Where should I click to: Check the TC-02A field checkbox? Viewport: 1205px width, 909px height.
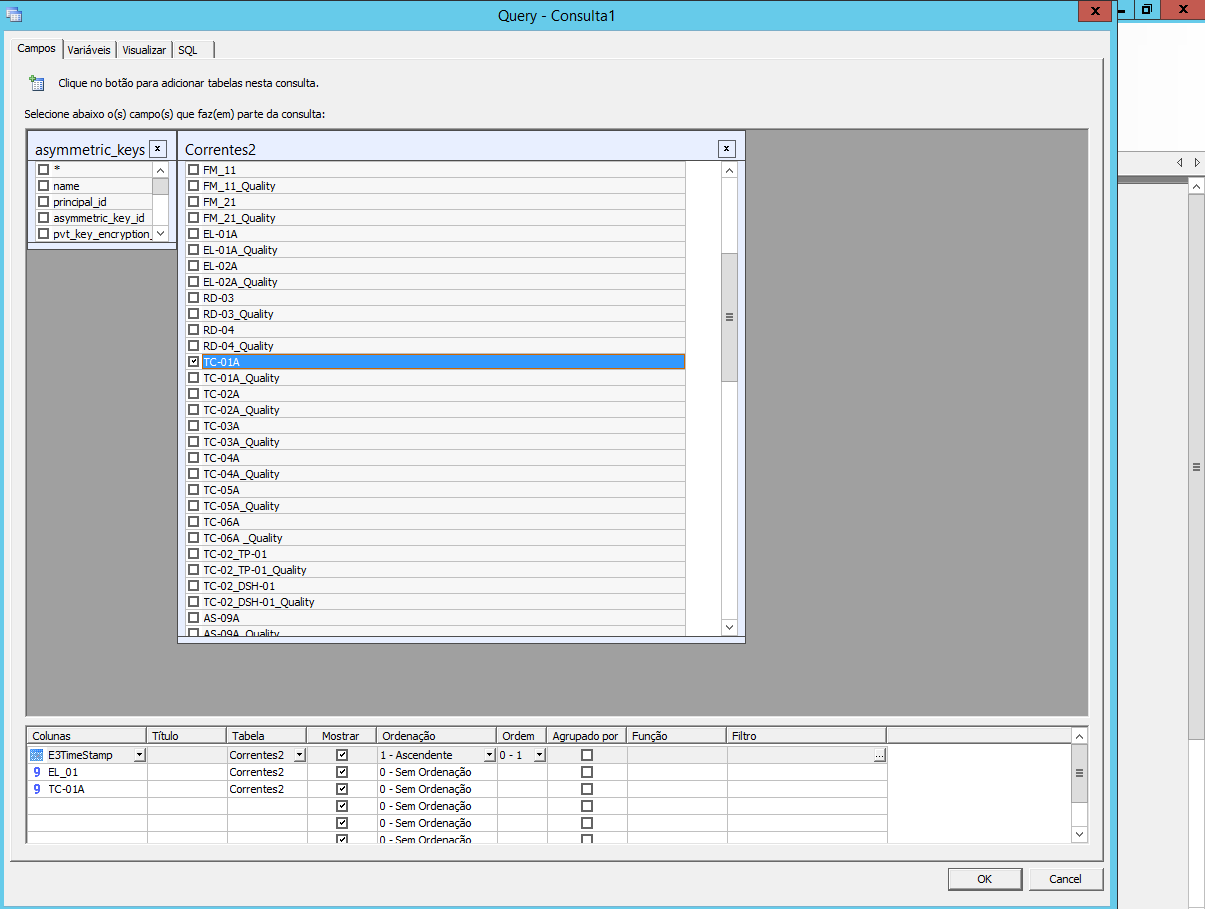pyautogui.click(x=194, y=394)
